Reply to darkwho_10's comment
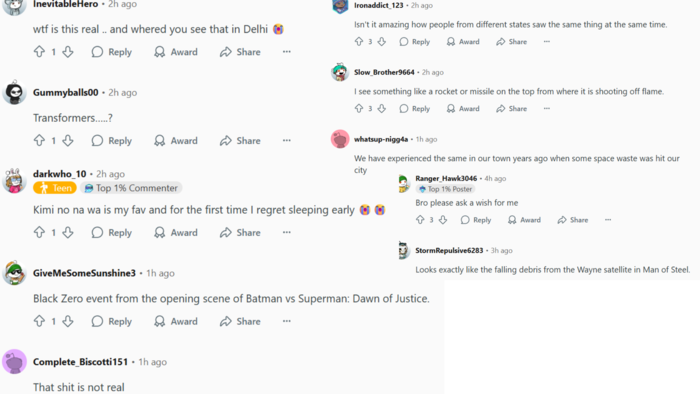The image size is (700, 394). click(112, 232)
